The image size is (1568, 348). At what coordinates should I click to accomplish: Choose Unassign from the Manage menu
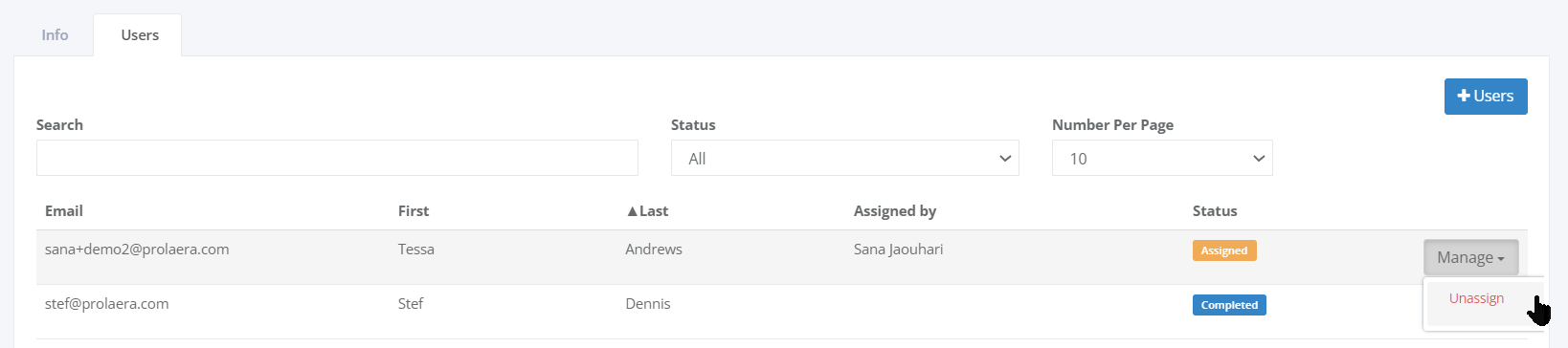pos(1476,298)
